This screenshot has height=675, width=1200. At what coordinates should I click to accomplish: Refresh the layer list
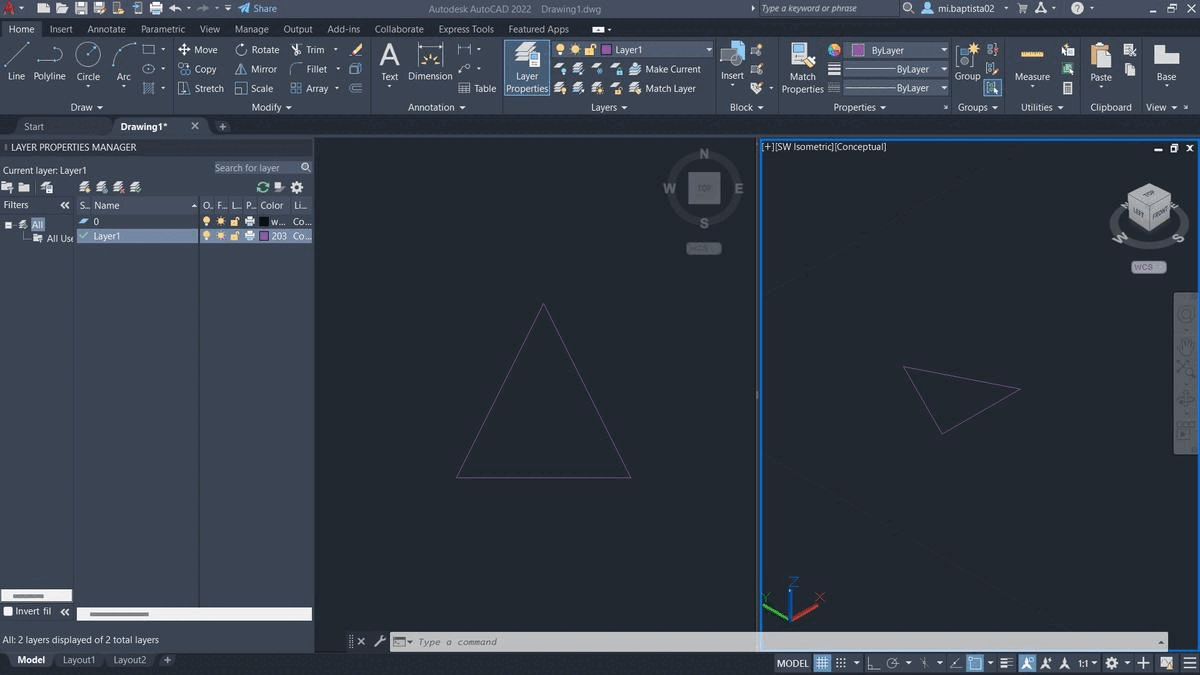262,187
